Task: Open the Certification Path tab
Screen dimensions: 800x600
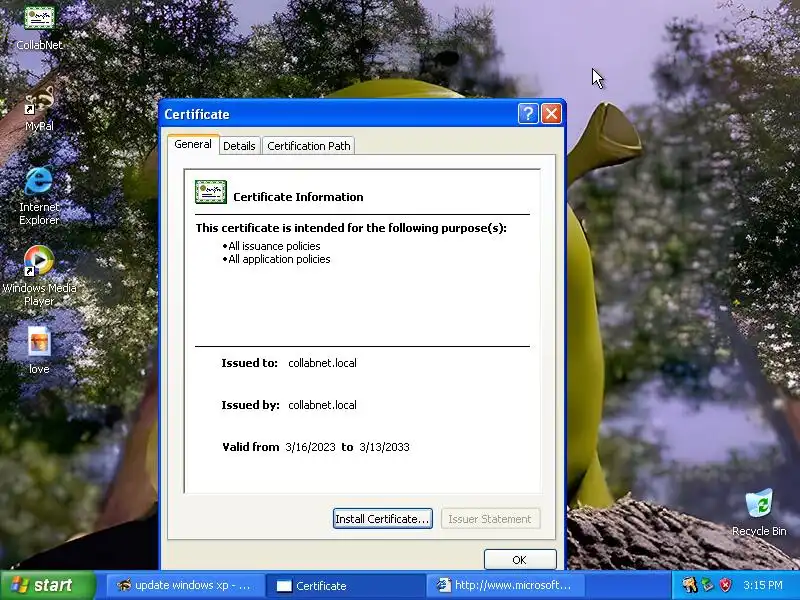Action: (309, 146)
